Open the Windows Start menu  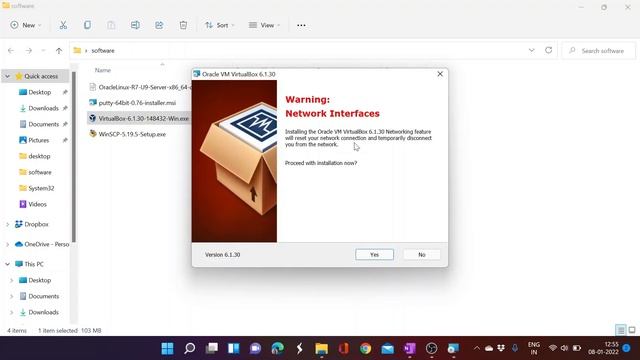click(x=167, y=348)
